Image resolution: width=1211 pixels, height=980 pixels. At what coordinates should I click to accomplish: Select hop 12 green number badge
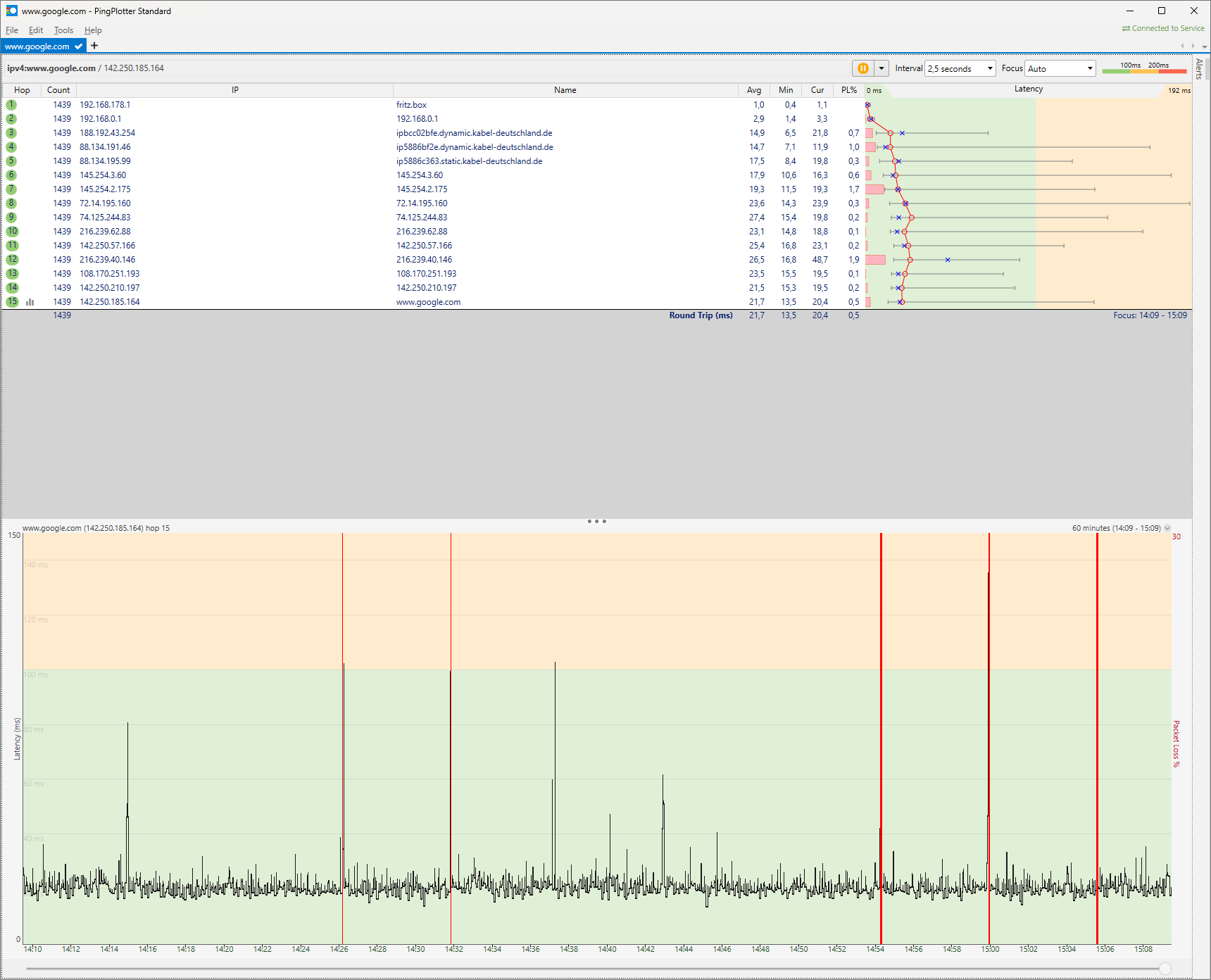click(x=12, y=260)
